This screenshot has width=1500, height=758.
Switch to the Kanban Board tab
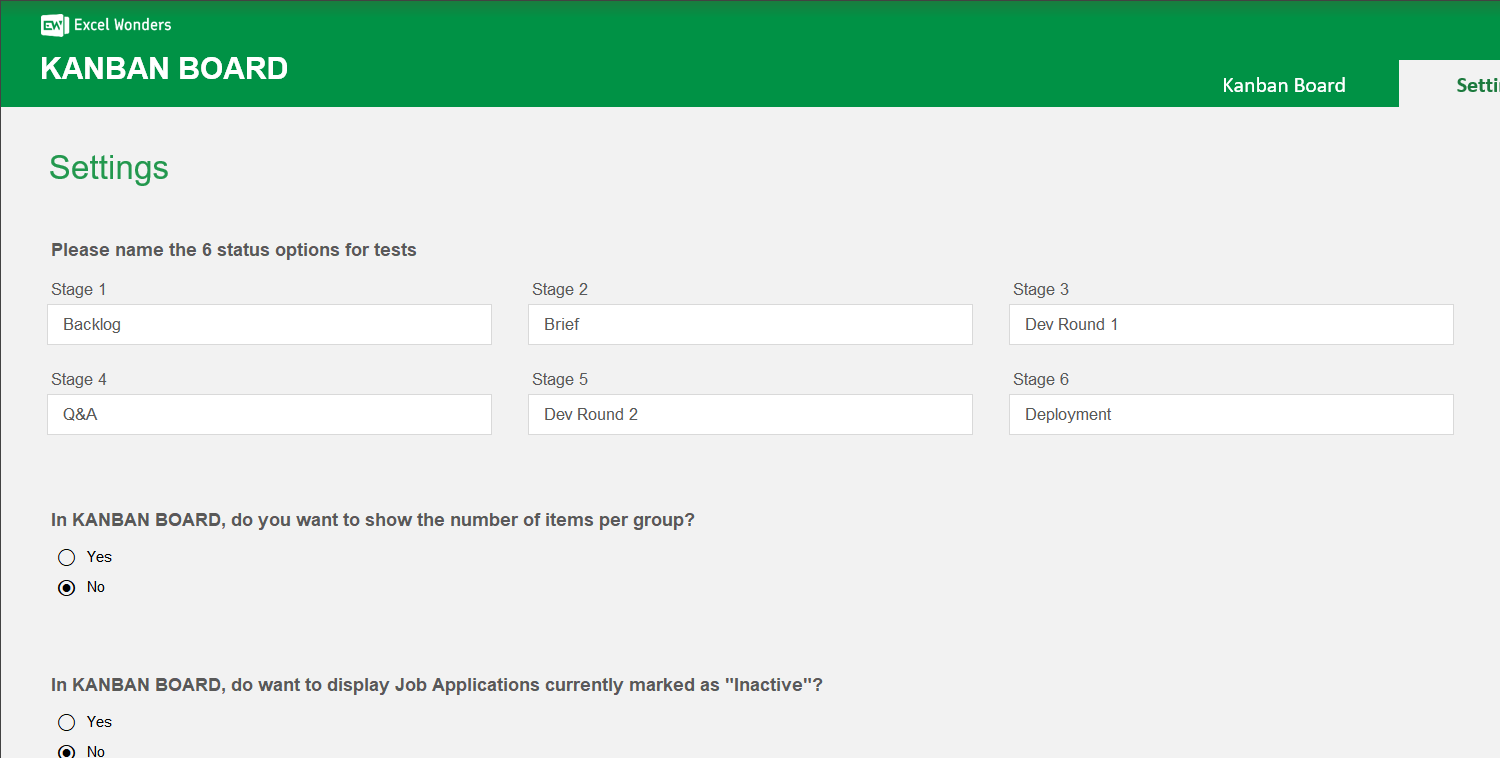point(1283,85)
